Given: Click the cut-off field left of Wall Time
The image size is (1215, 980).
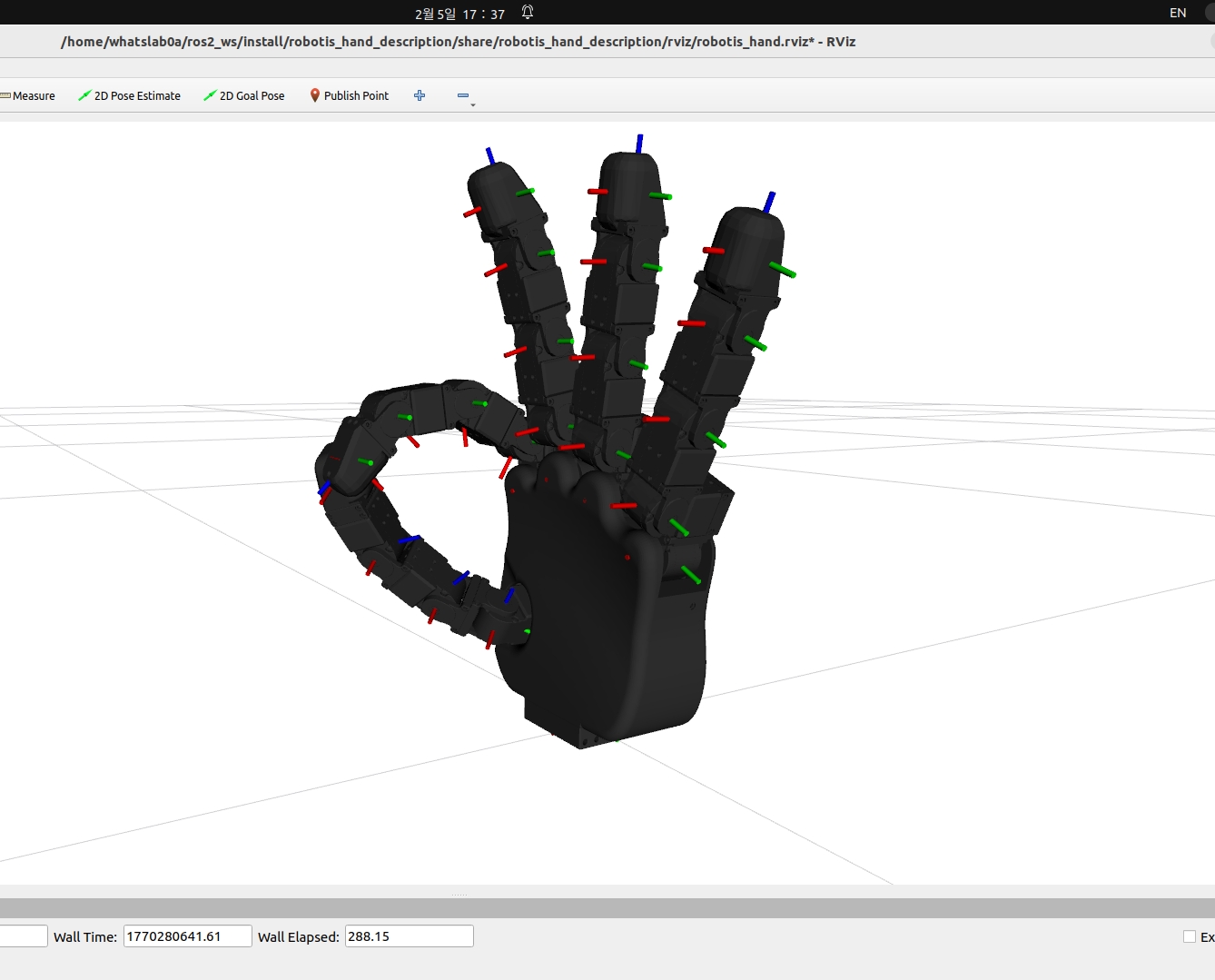Looking at the screenshot, I should [23, 936].
